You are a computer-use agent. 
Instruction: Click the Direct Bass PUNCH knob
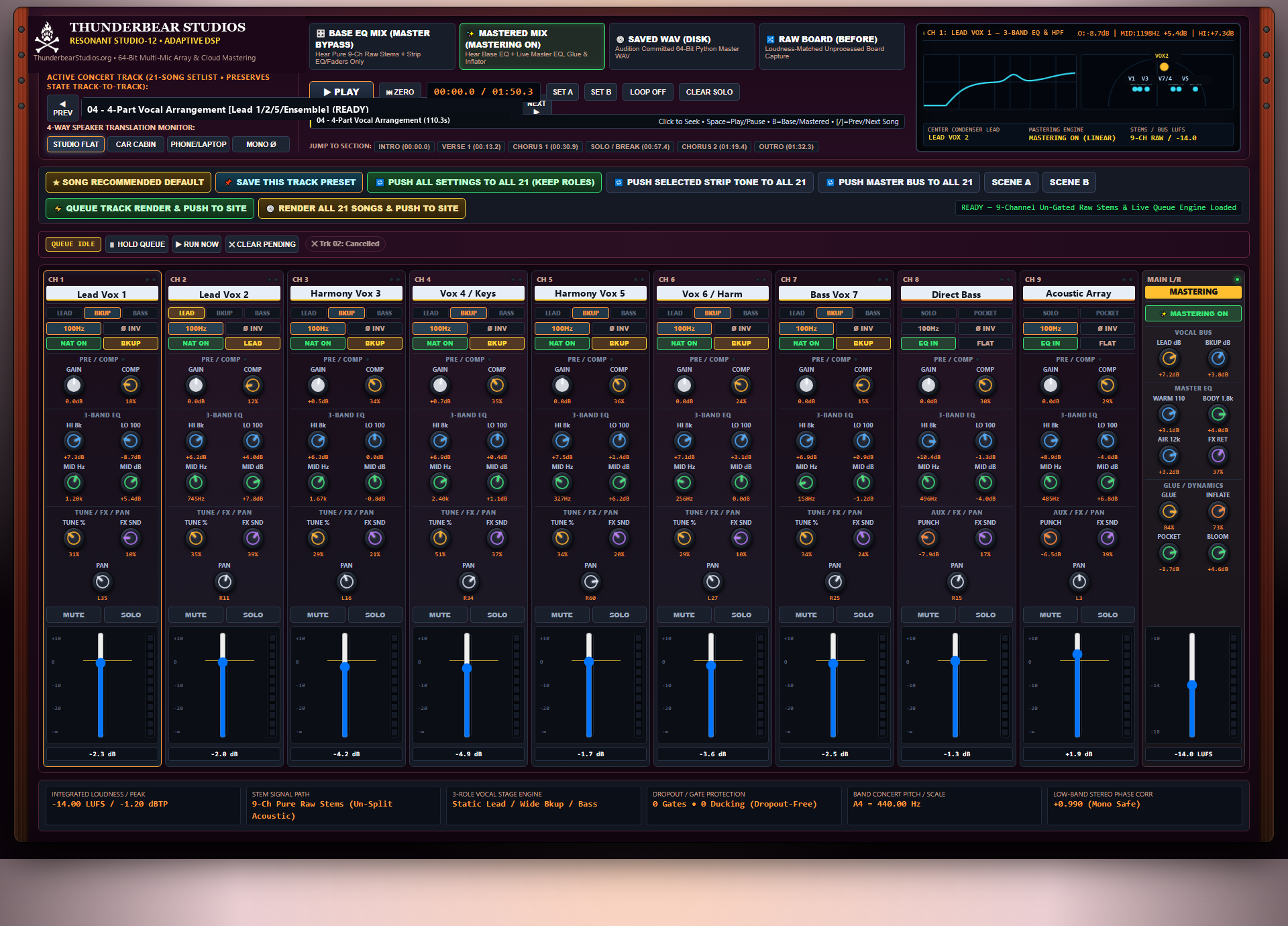pyautogui.click(x=928, y=538)
